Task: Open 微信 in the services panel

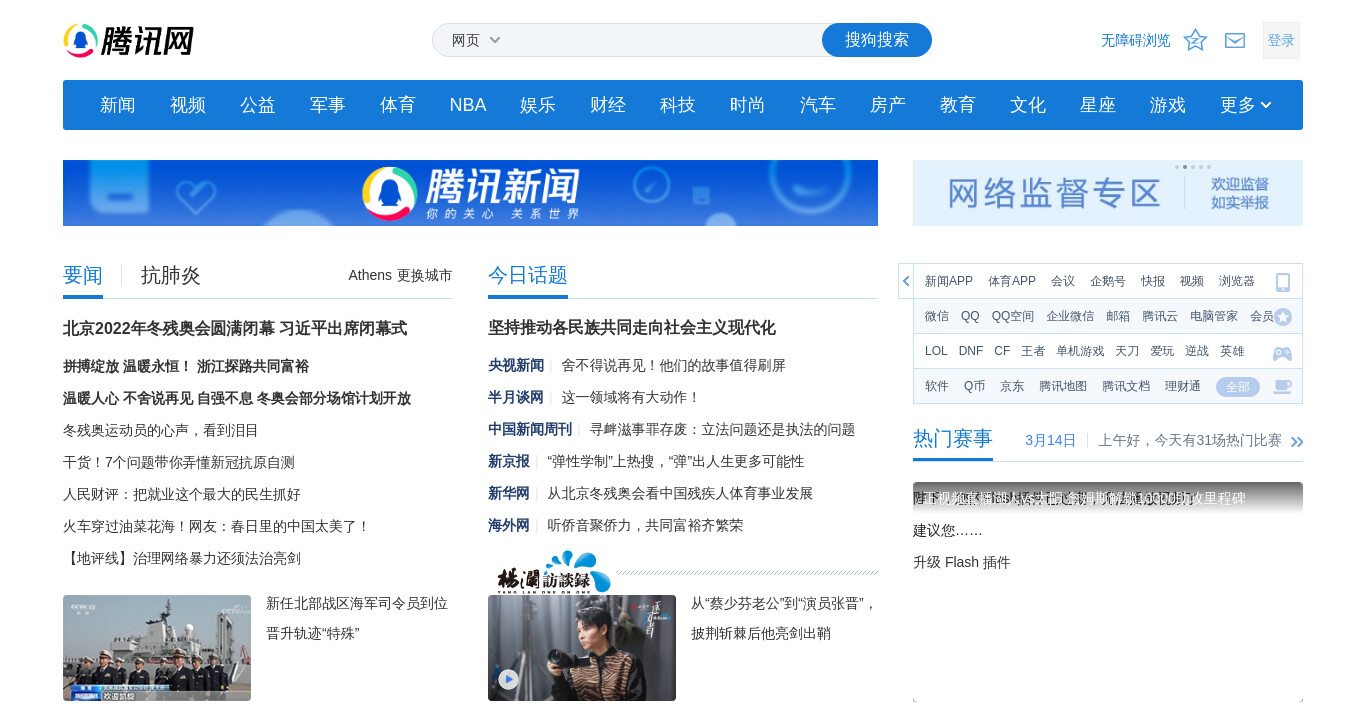Action: [x=937, y=316]
